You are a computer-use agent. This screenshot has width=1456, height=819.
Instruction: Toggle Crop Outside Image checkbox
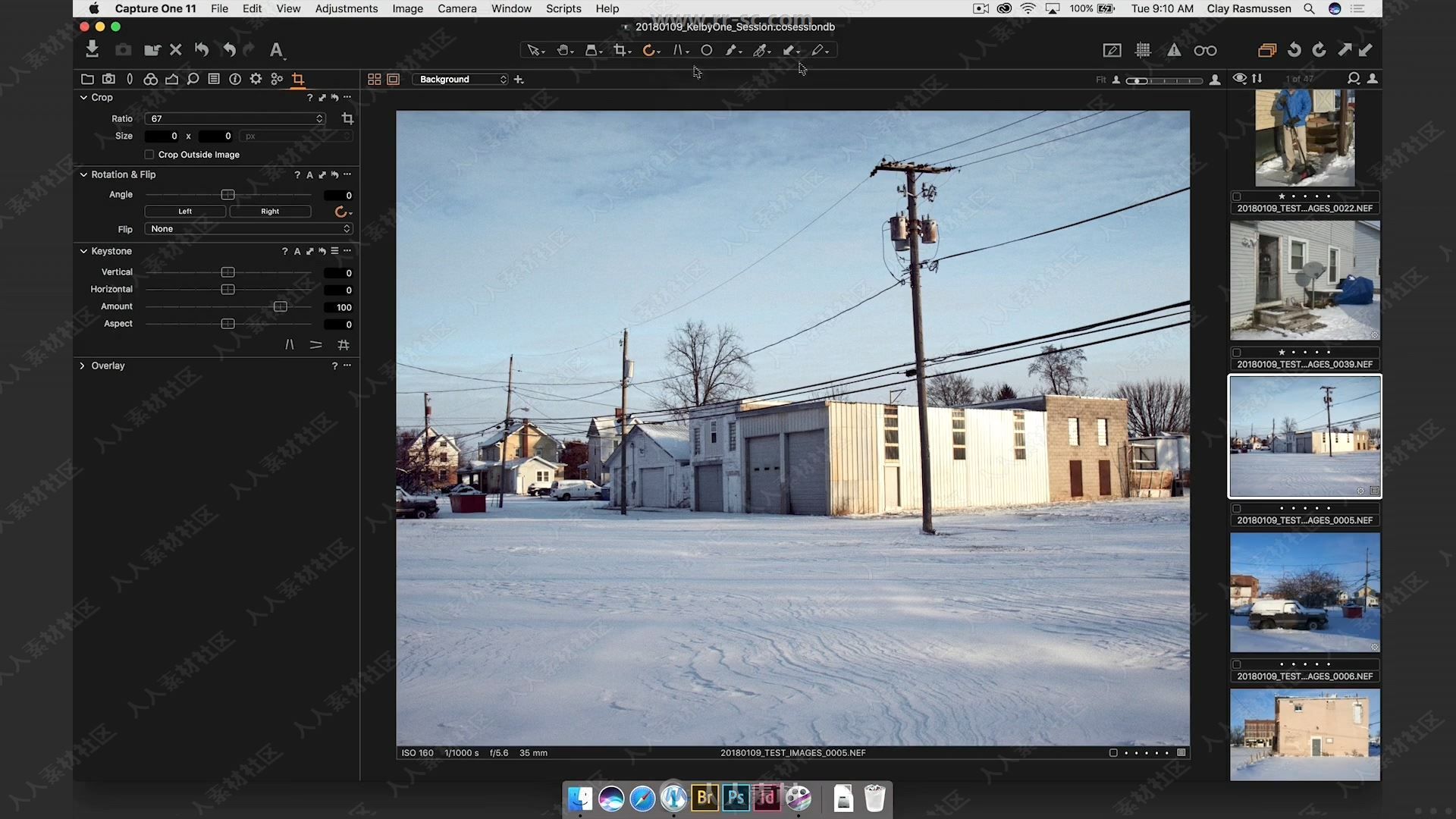149,154
